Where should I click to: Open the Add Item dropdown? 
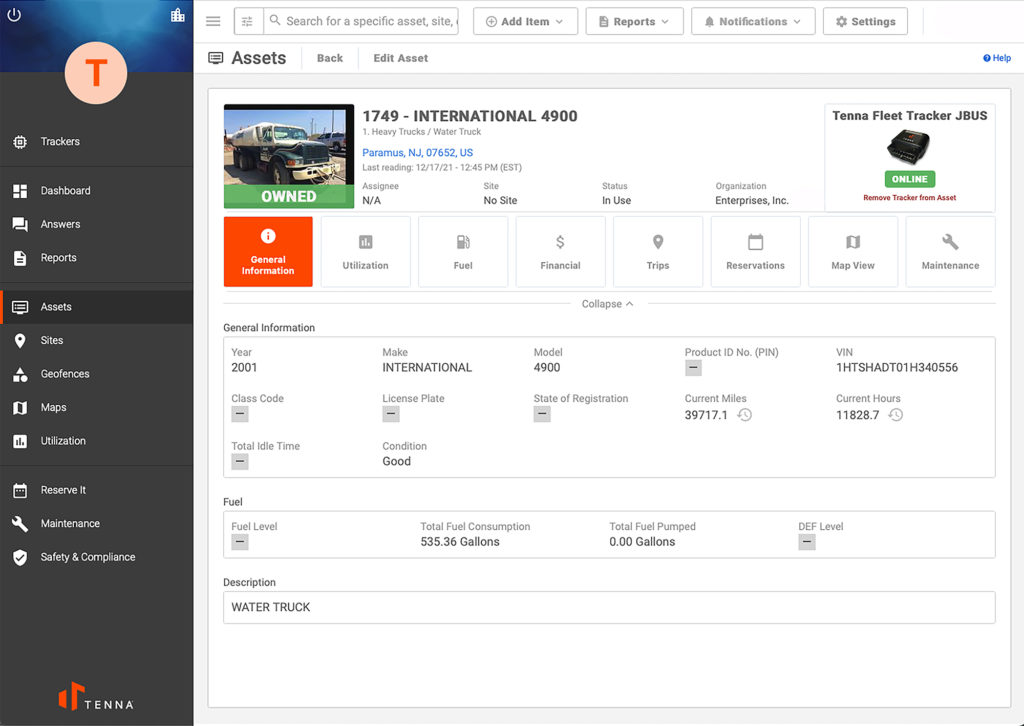point(525,22)
